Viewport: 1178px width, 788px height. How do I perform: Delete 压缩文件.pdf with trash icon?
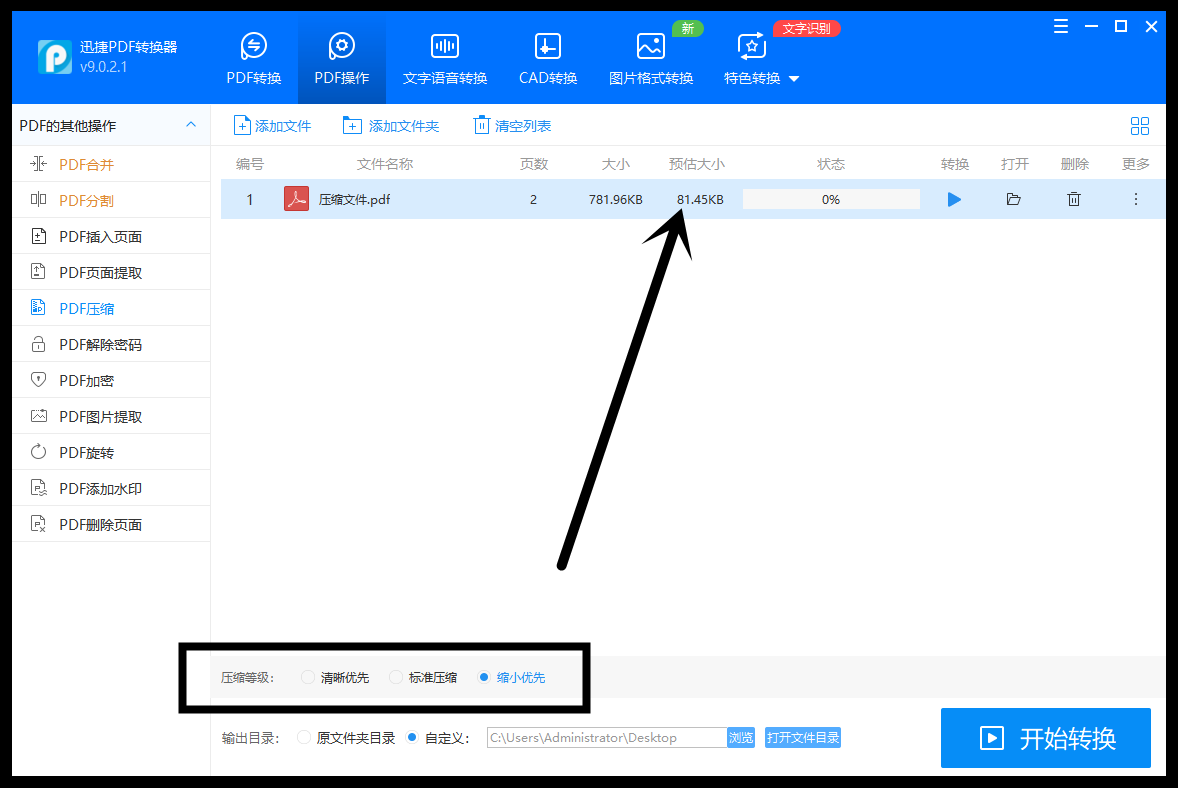click(1074, 199)
